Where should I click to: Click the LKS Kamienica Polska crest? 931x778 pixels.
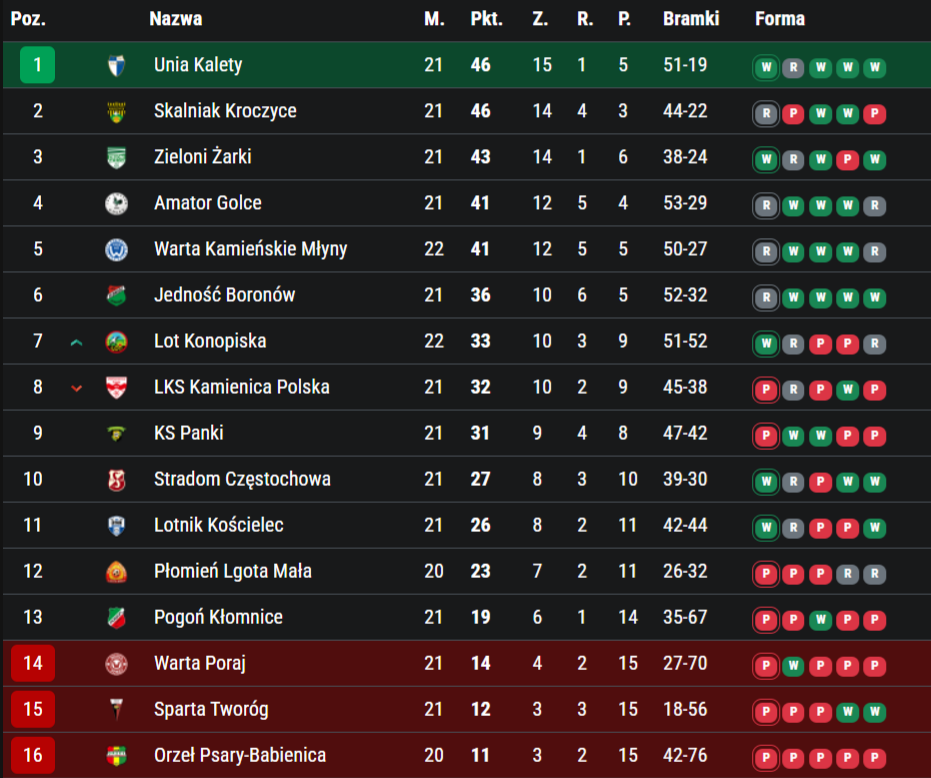[x=117, y=387]
